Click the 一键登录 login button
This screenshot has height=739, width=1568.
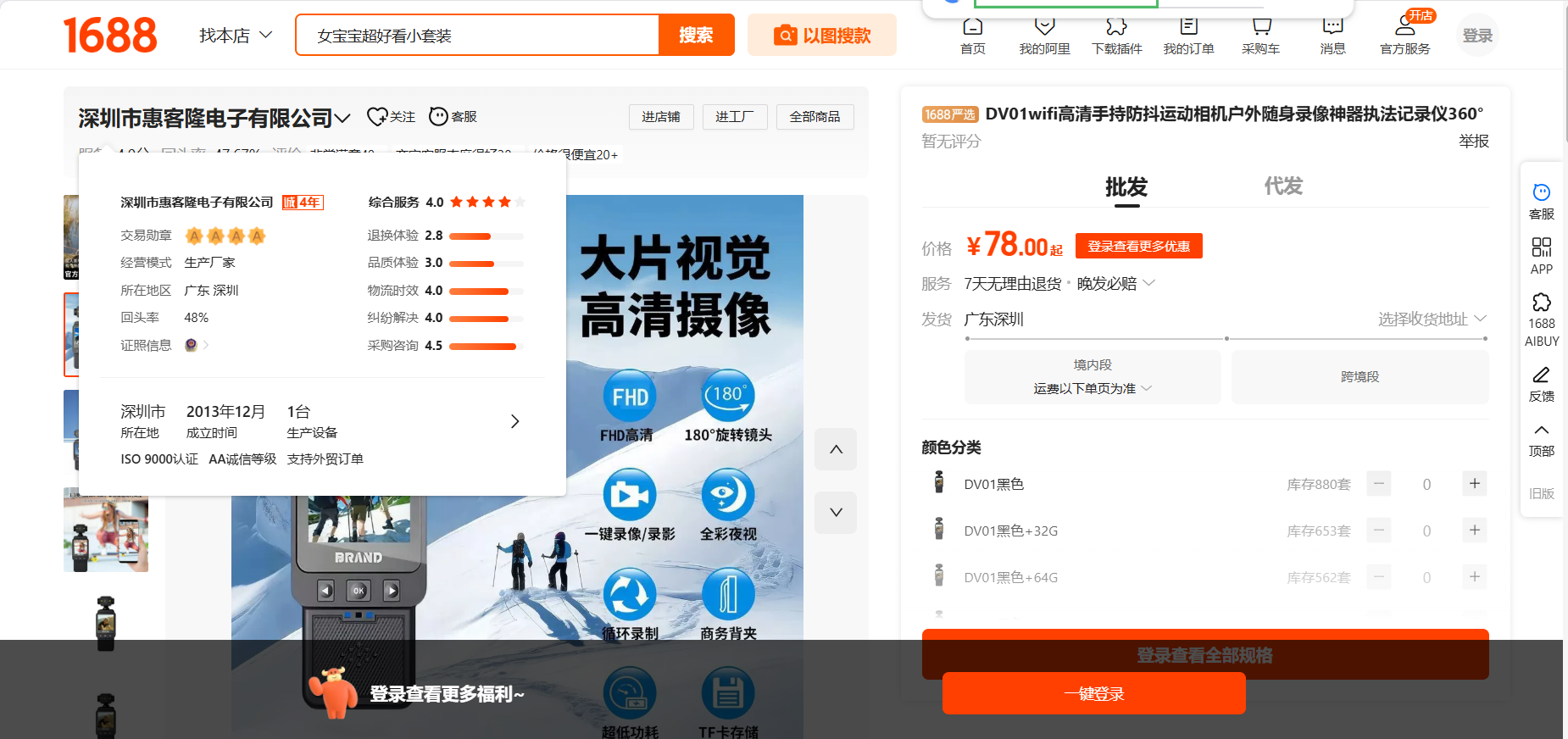1093,693
